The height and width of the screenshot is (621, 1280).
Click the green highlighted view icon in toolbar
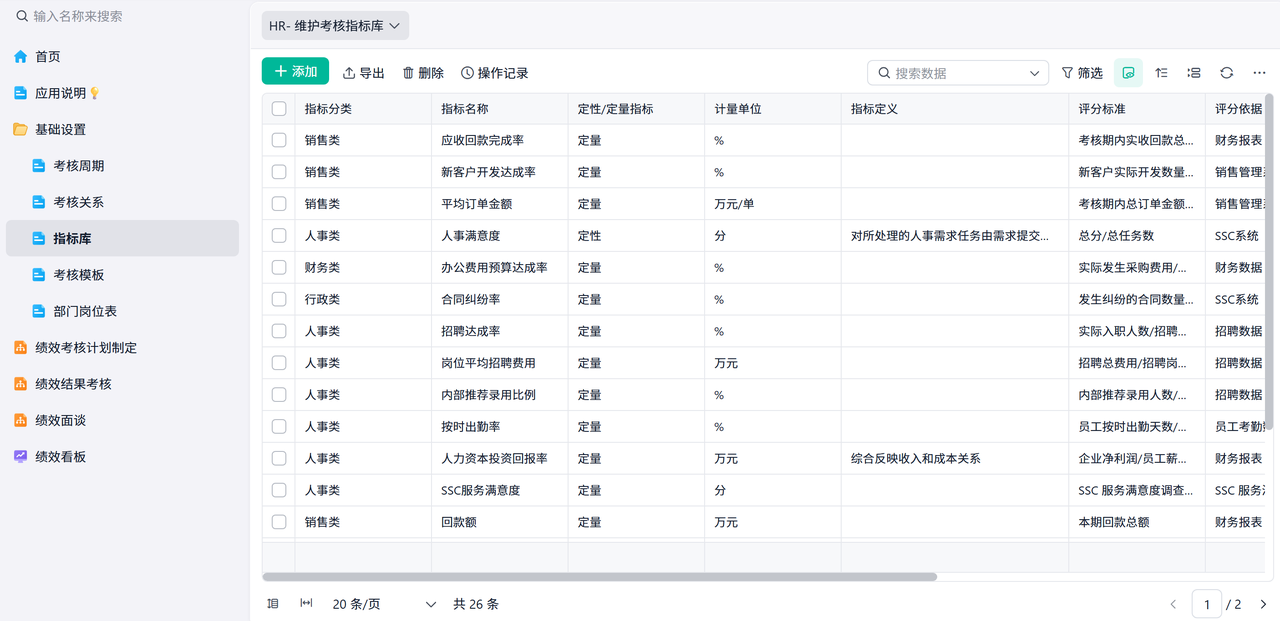[x=1128, y=73]
